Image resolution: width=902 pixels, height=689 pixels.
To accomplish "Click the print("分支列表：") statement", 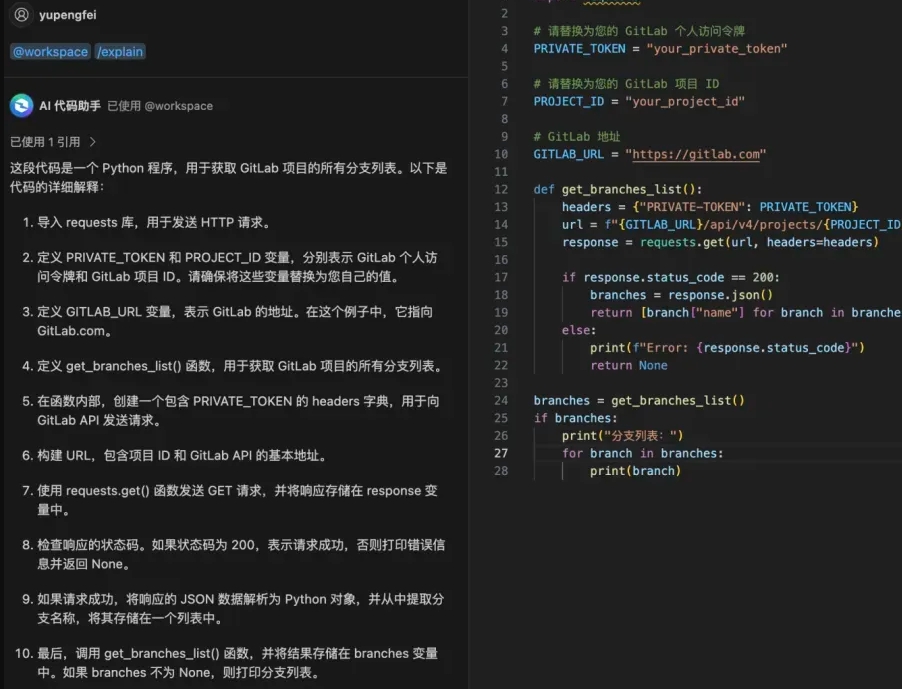I will click(622, 435).
